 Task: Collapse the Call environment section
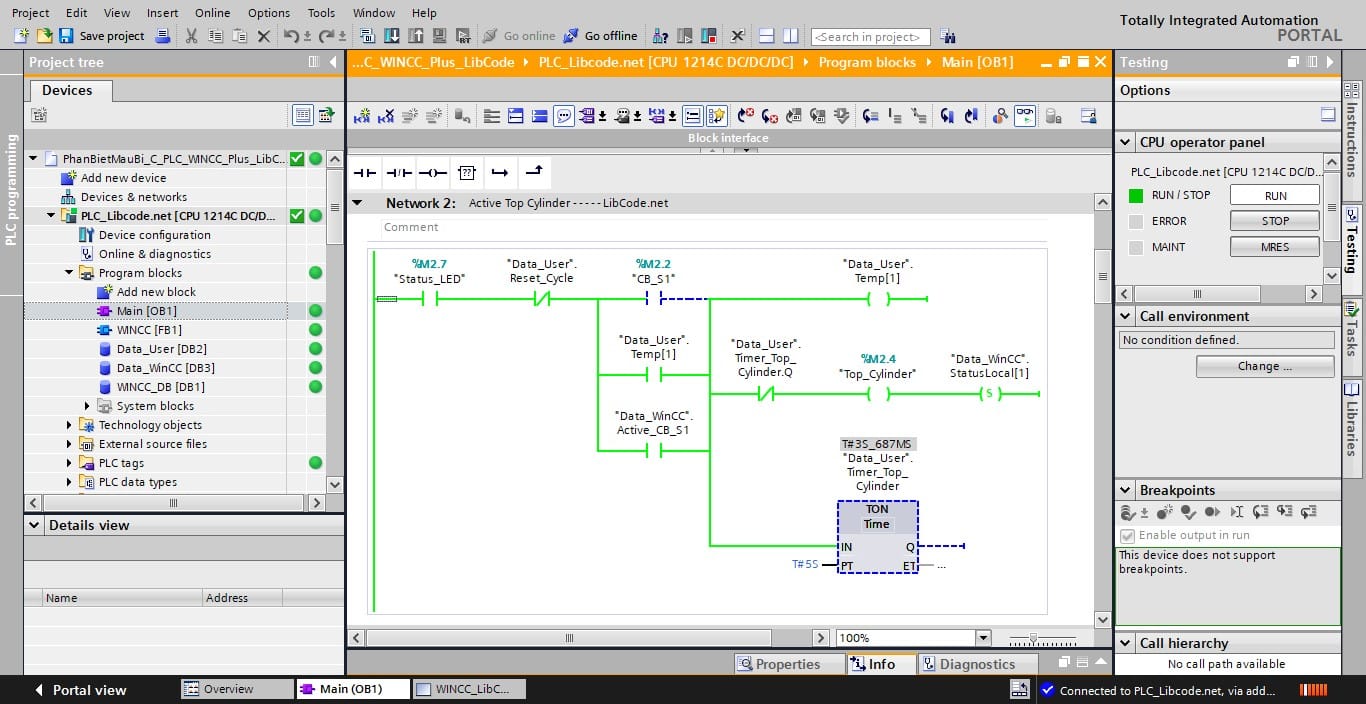pos(1126,317)
